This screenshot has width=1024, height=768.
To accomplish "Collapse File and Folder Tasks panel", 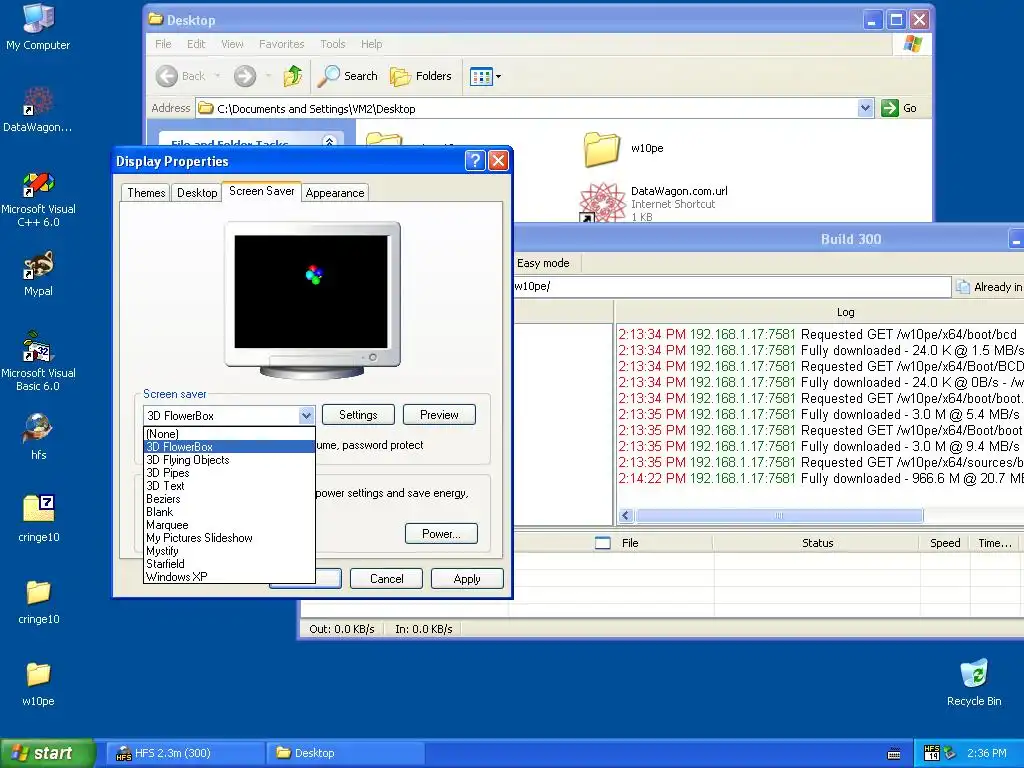I will click(x=329, y=142).
